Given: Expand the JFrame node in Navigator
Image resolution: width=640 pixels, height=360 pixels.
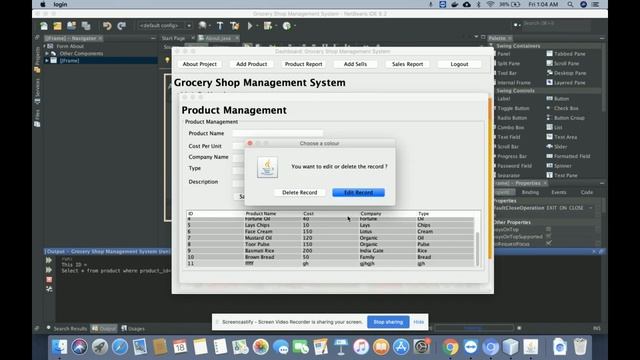Looking at the screenshot, I should pyautogui.click(x=47, y=60).
